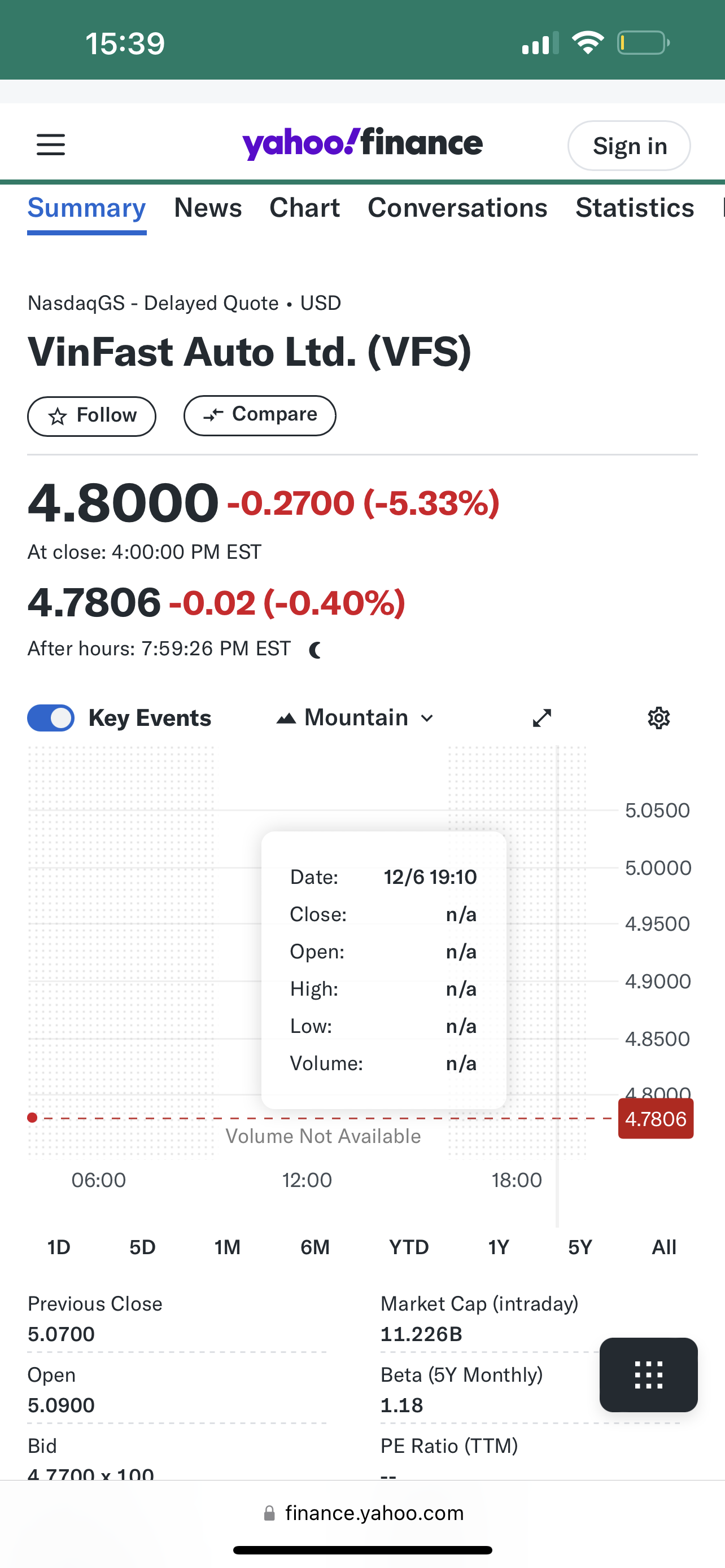
Task: Open the hamburger navigation menu
Action: tap(50, 145)
